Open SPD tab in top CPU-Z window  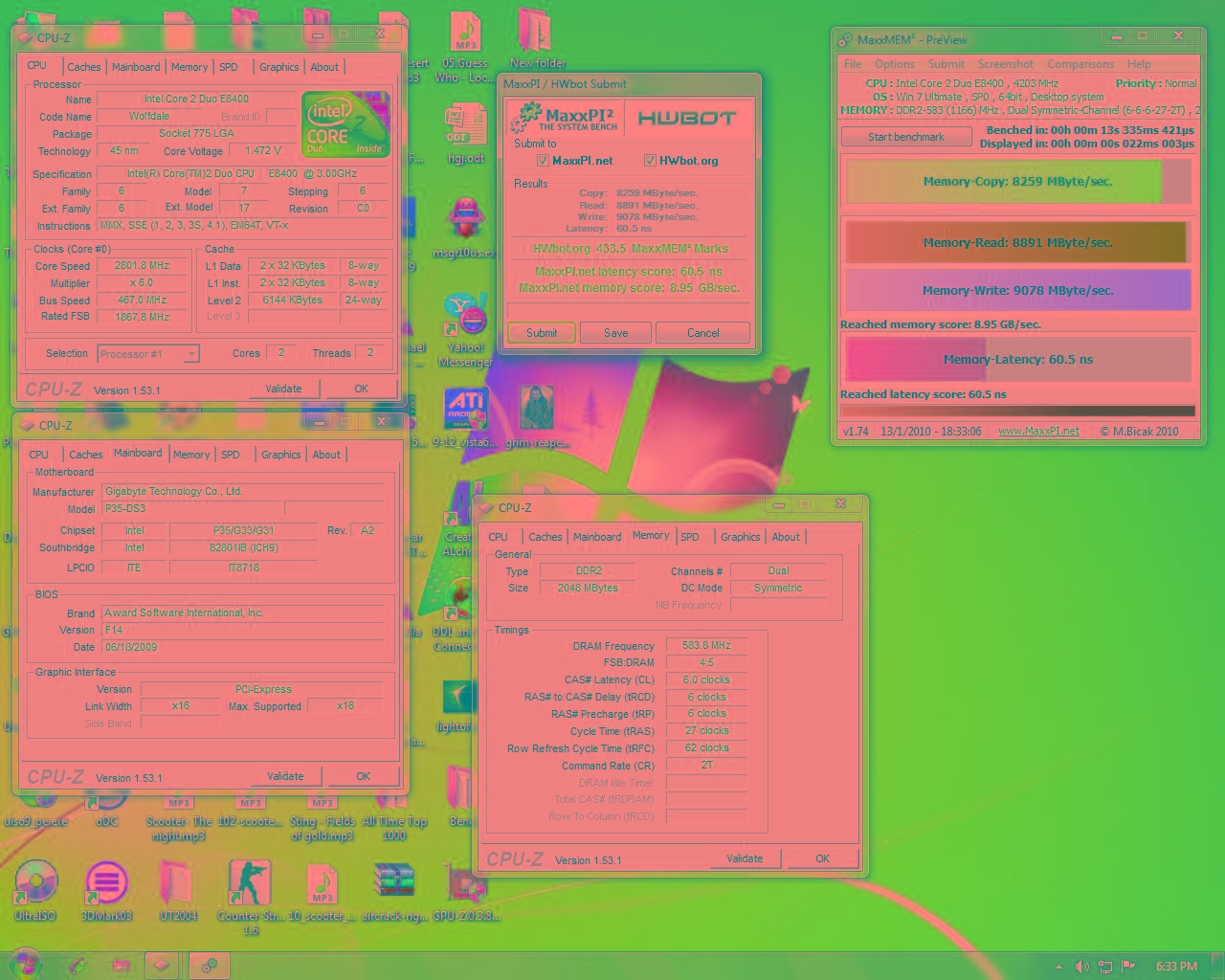tap(228, 67)
